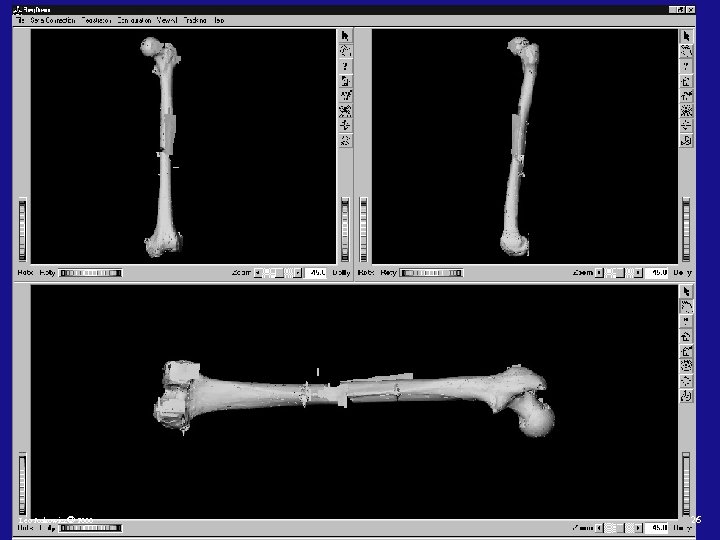Select the hand view tool in bottom viewer
720x540 pixels.
click(686, 306)
